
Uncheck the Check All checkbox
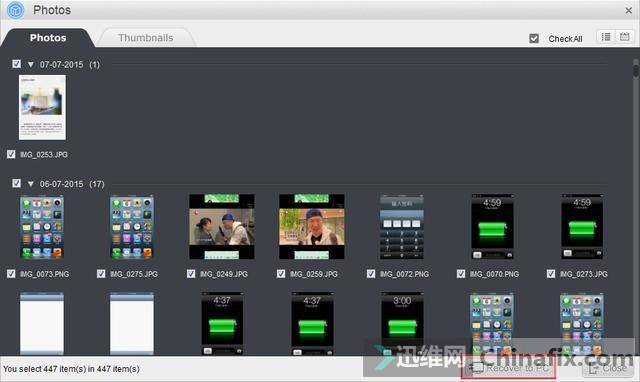pyautogui.click(x=534, y=38)
